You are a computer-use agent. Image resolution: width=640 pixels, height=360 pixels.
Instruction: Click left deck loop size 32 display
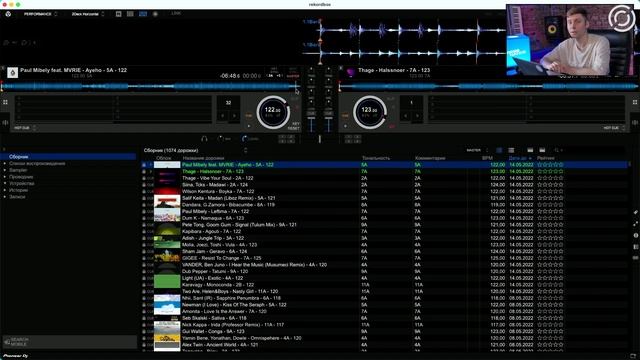click(228, 103)
